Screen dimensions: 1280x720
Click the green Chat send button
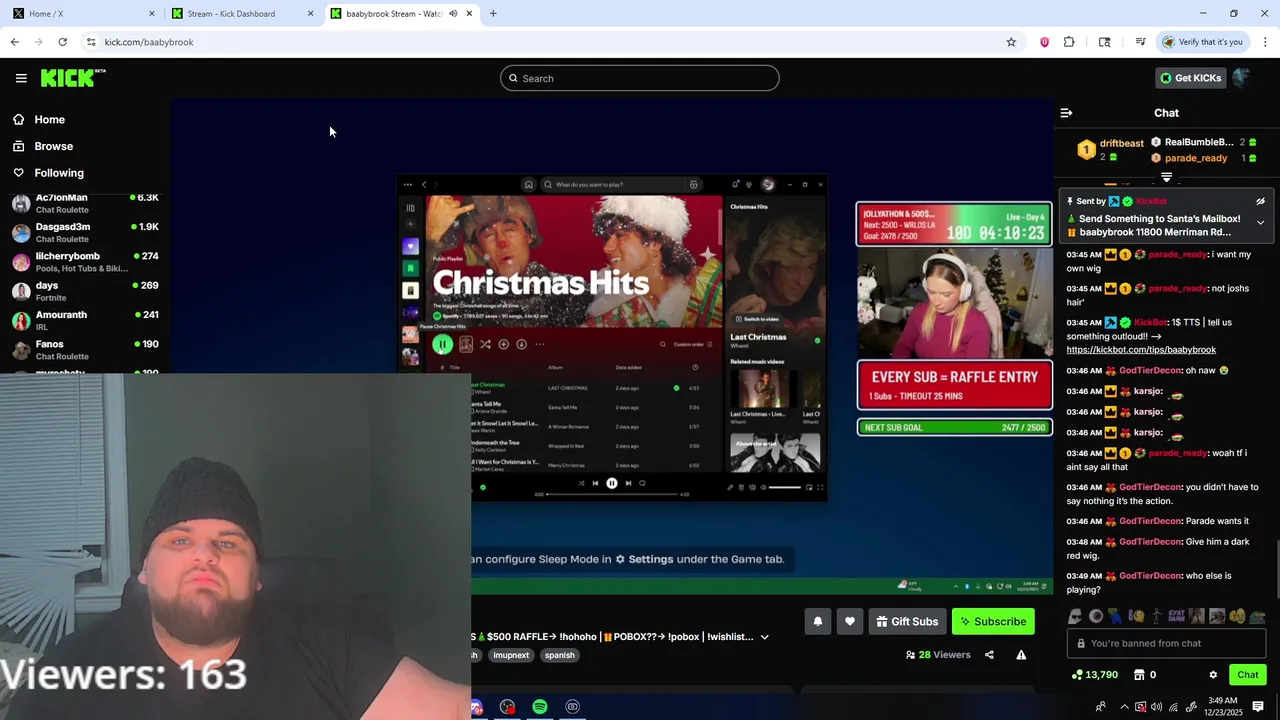[x=1247, y=675]
